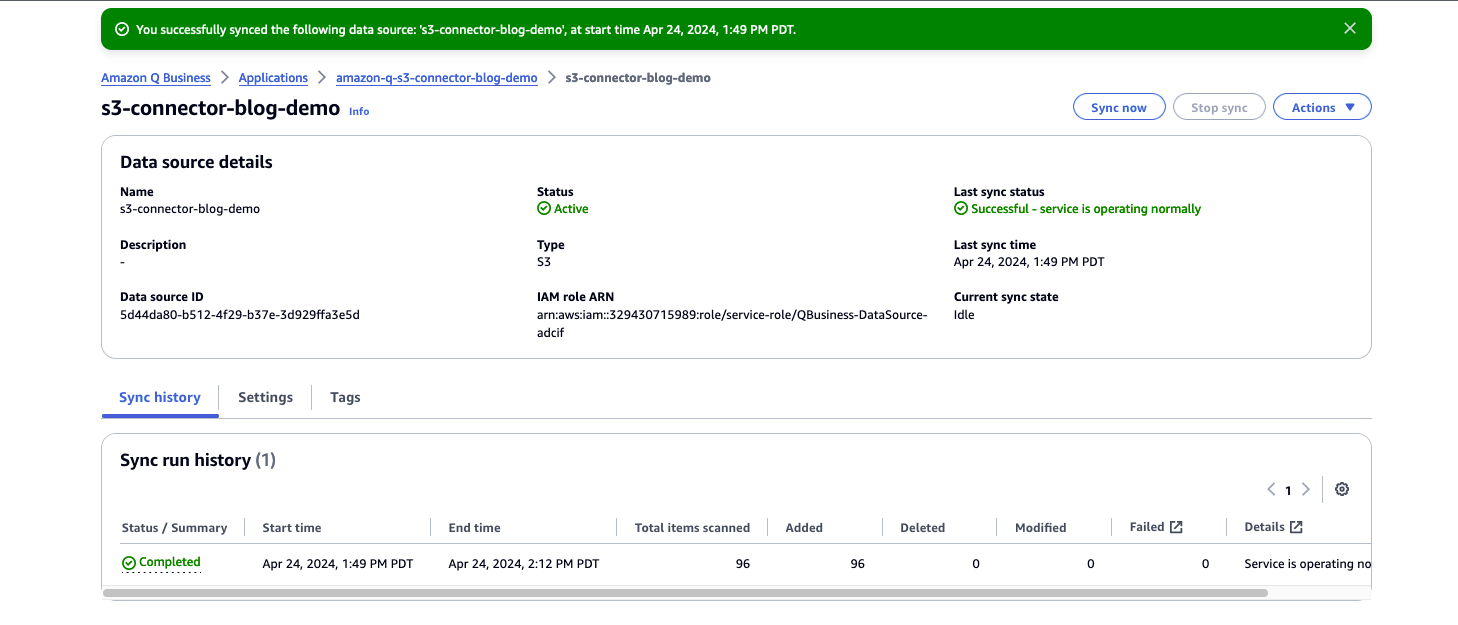Click the 'Data source details' heading
The width and height of the screenshot is (1458, 625).
click(x=196, y=162)
